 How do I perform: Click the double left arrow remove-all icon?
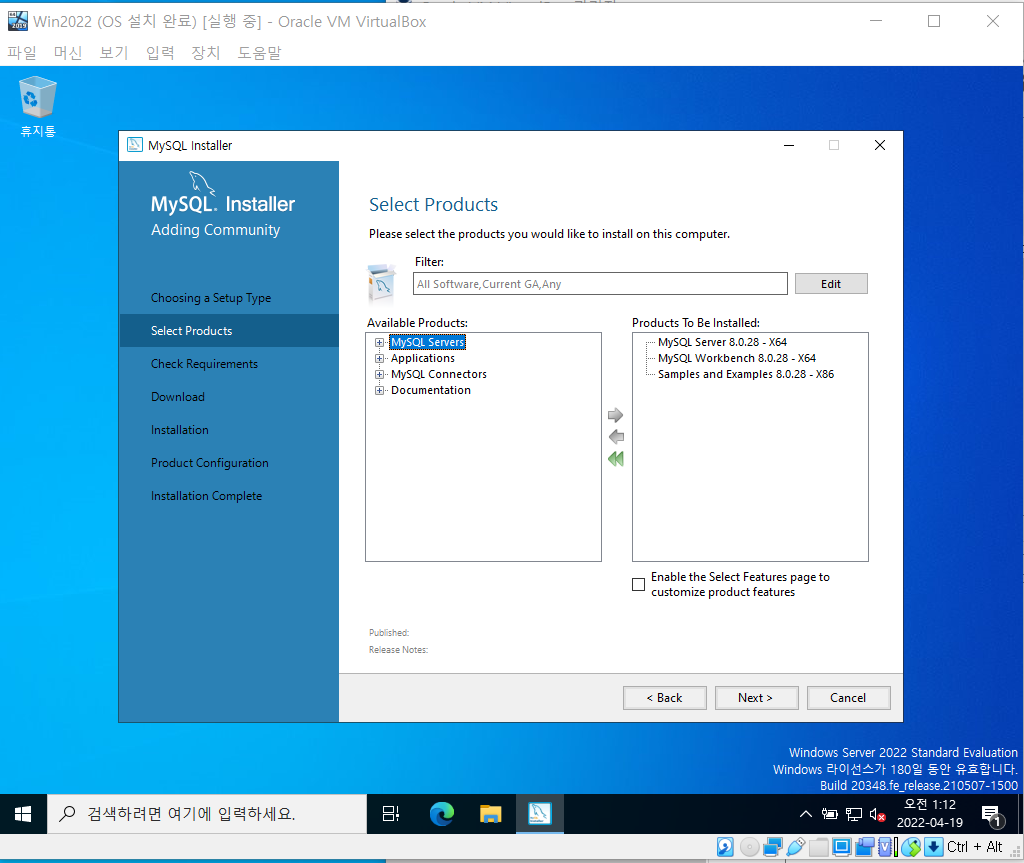click(616, 459)
